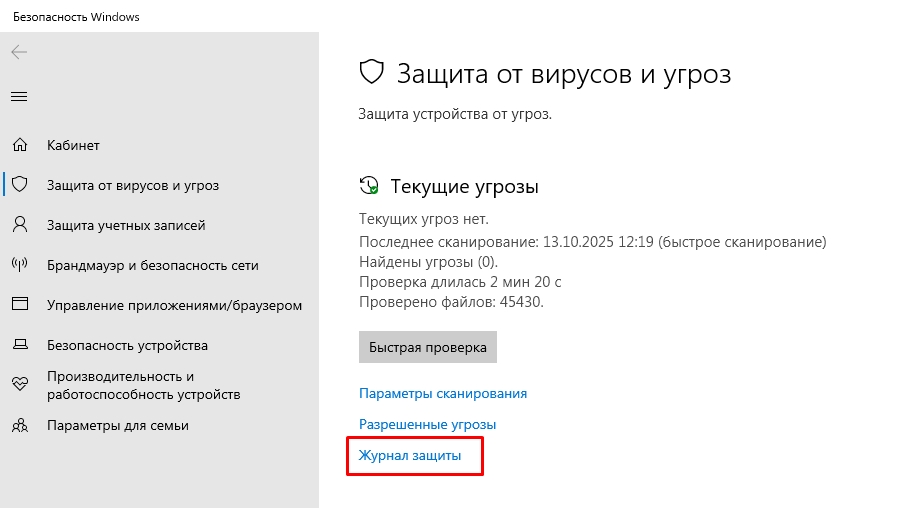The width and height of the screenshot is (915, 508).
Task: Open Параметры для семьи
Action: click(117, 425)
